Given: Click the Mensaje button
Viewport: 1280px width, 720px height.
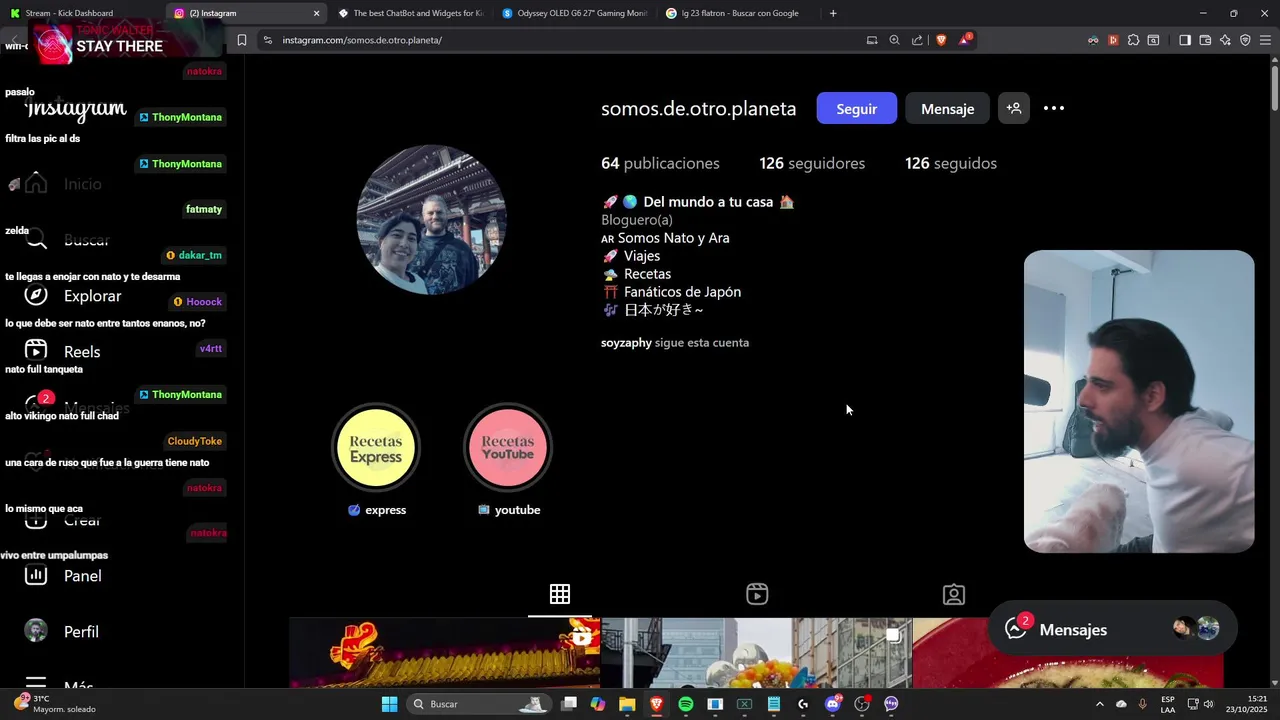Looking at the screenshot, I should 947,108.
